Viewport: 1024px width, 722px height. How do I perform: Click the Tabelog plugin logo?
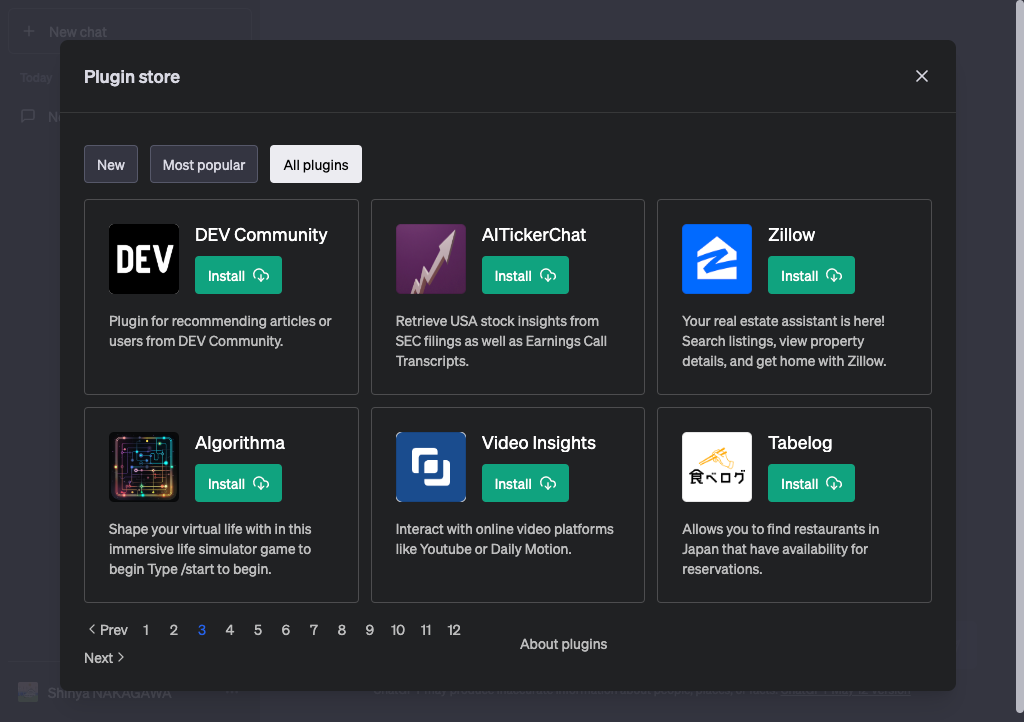pos(716,467)
